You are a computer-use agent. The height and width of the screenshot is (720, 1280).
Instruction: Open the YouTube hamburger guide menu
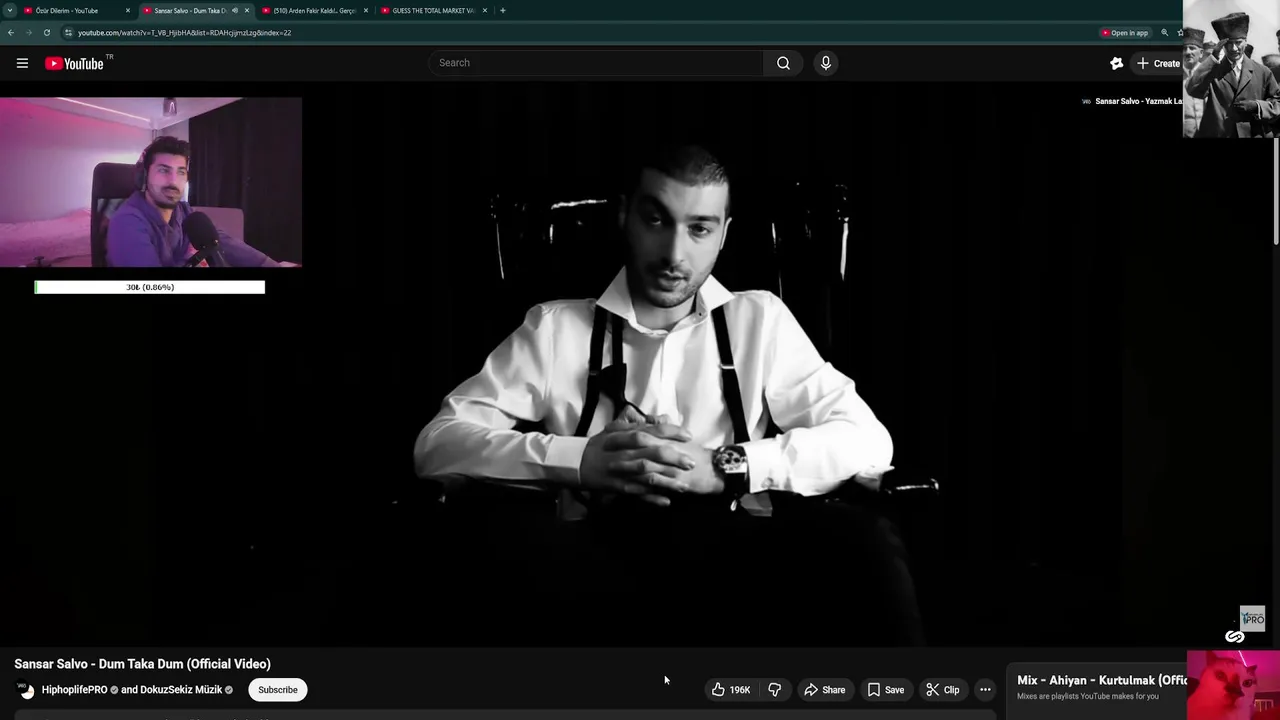click(x=22, y=63)
